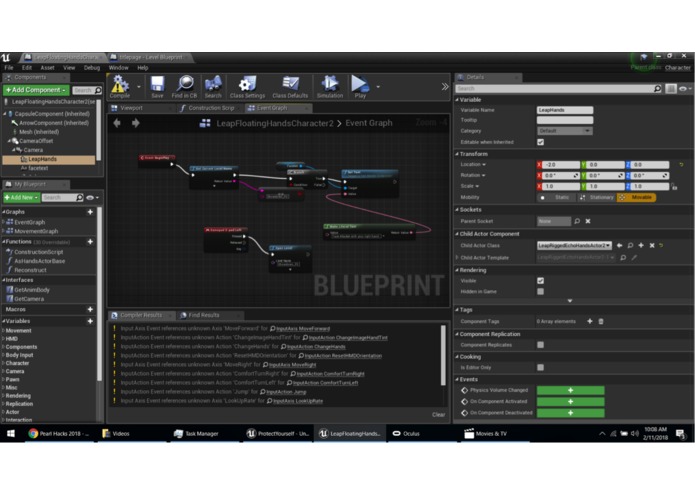Clear compiler results
This screenshot has width=695, height=494.
point(438,415)
